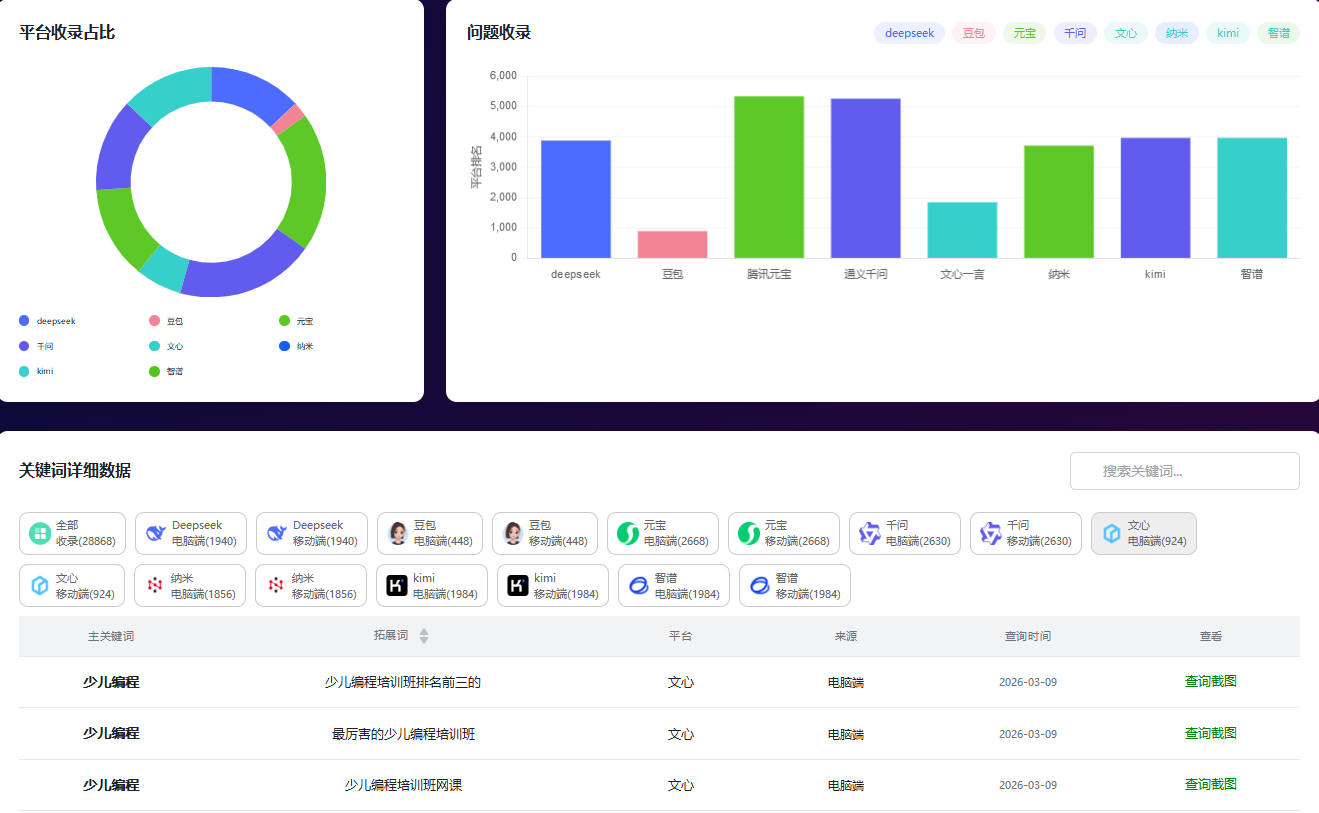This screenshot has width=1319, height=813.
Task: Click the 元宝 电脑端 green logo
Action: pos(628,533)
